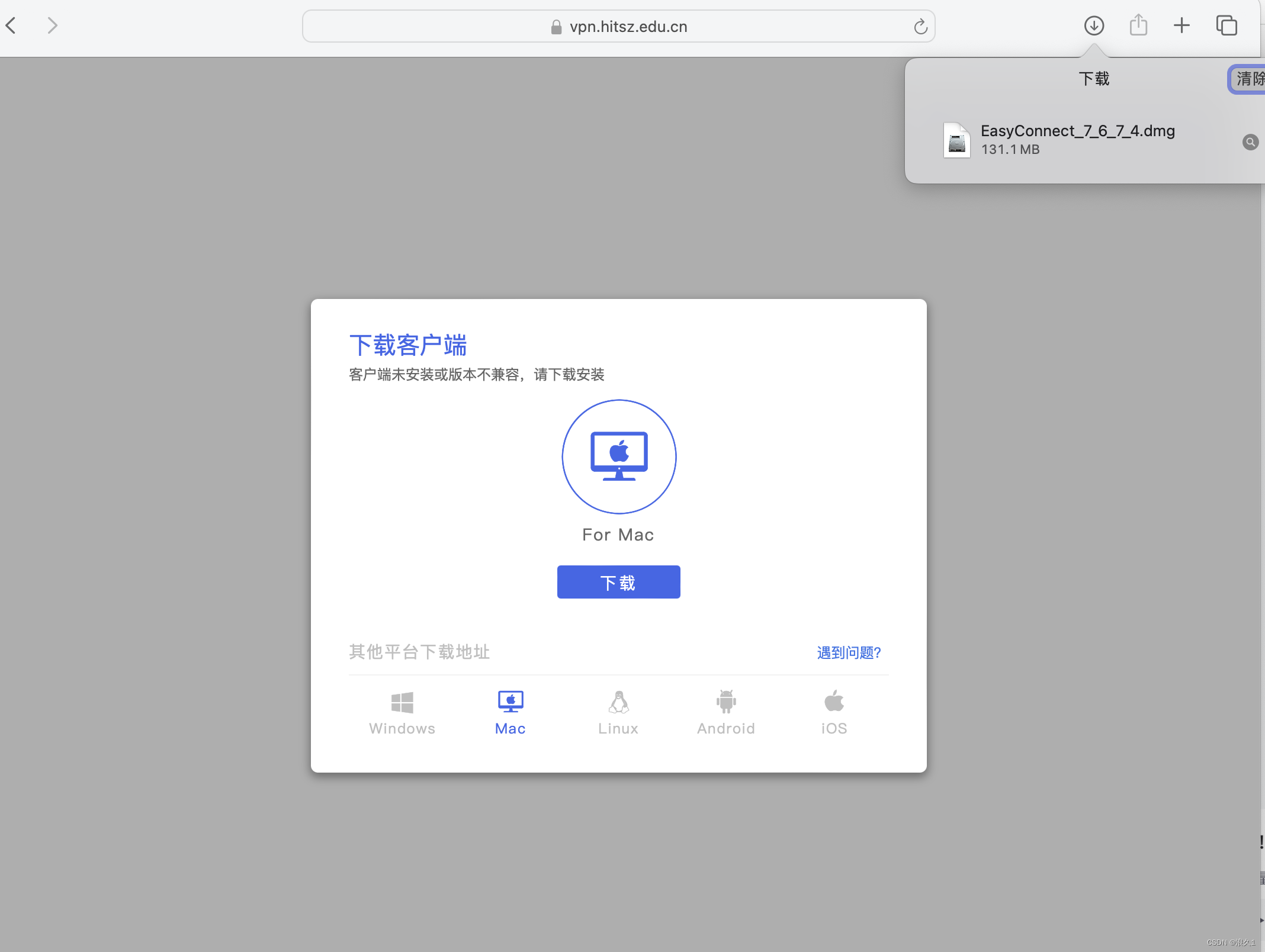Screen dimensions: 1265x952
Task: Click the EasyConnect dmg file icon
Action: [x=956, y=140]
